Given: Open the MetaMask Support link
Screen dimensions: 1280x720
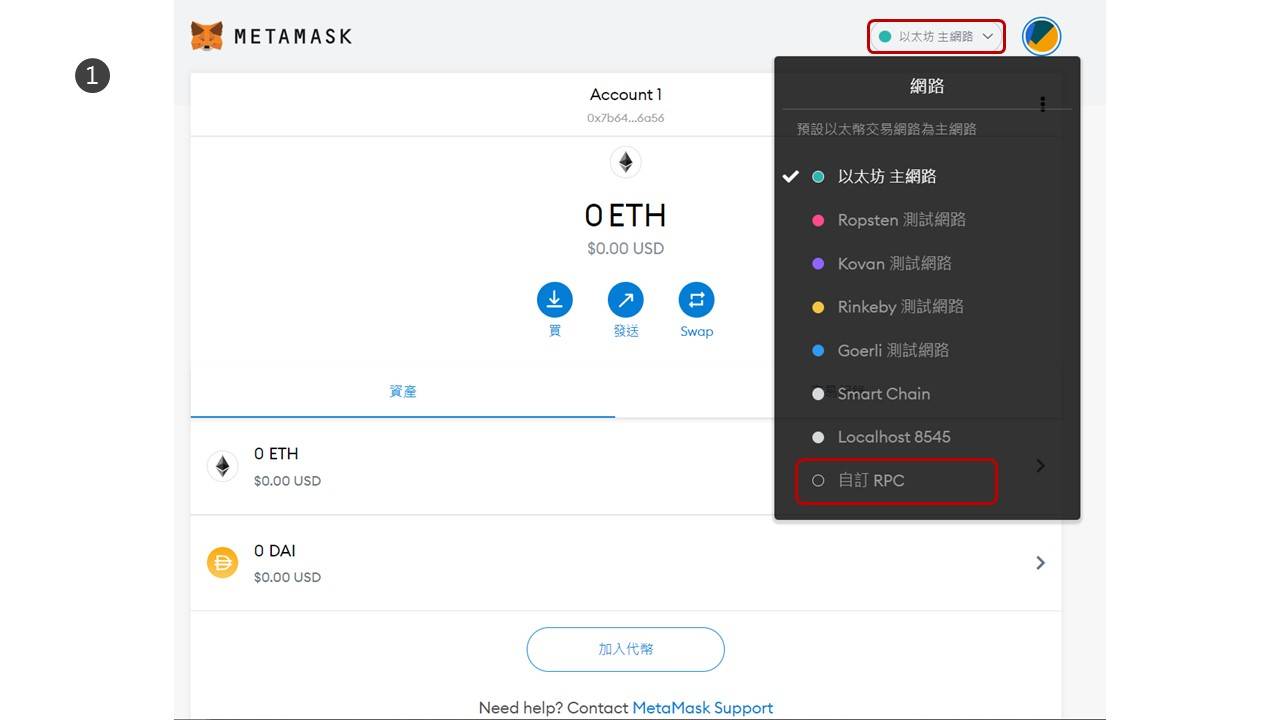Looking at the screenshot, I should 702,708.
